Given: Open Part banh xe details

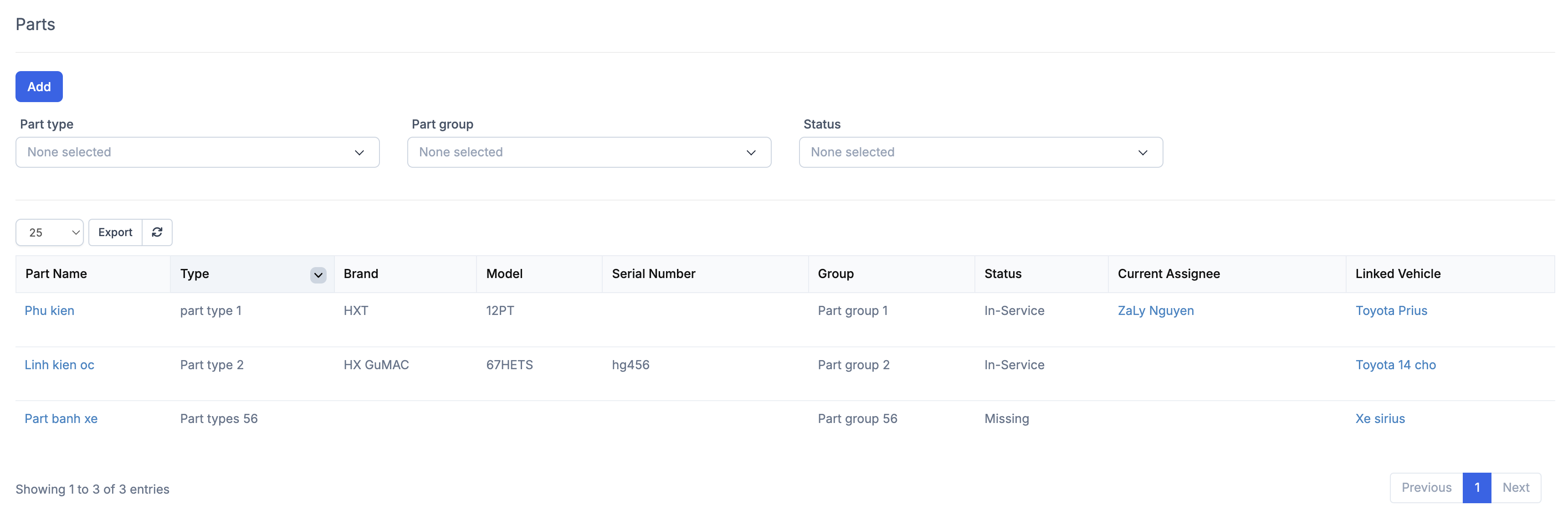Looking at the screenshot, I should click(x=61, y=418).
